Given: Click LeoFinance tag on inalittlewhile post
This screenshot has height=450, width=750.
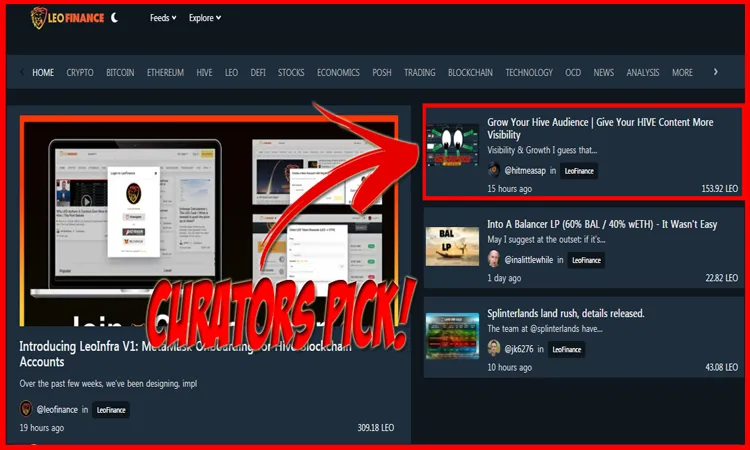Looking at the screenshot, I should [x=586, y=260].
